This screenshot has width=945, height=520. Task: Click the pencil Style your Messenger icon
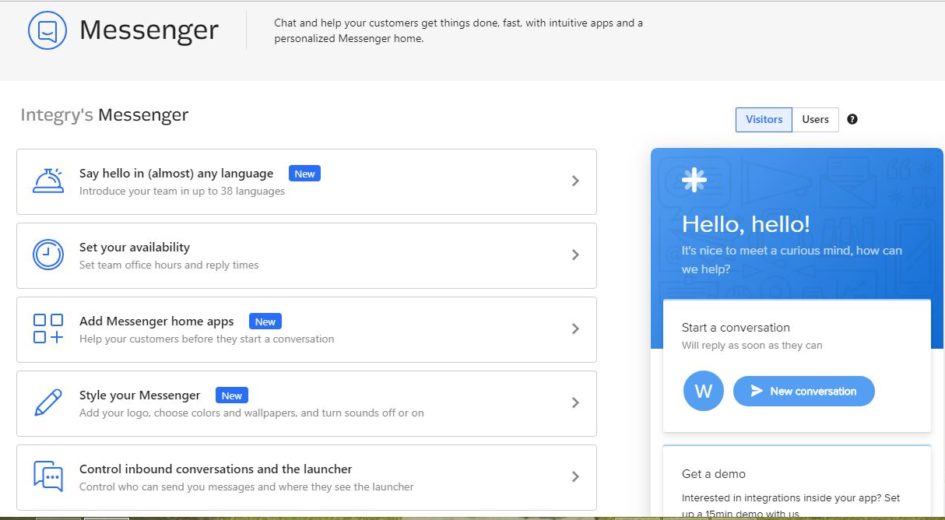coord(48,403)
